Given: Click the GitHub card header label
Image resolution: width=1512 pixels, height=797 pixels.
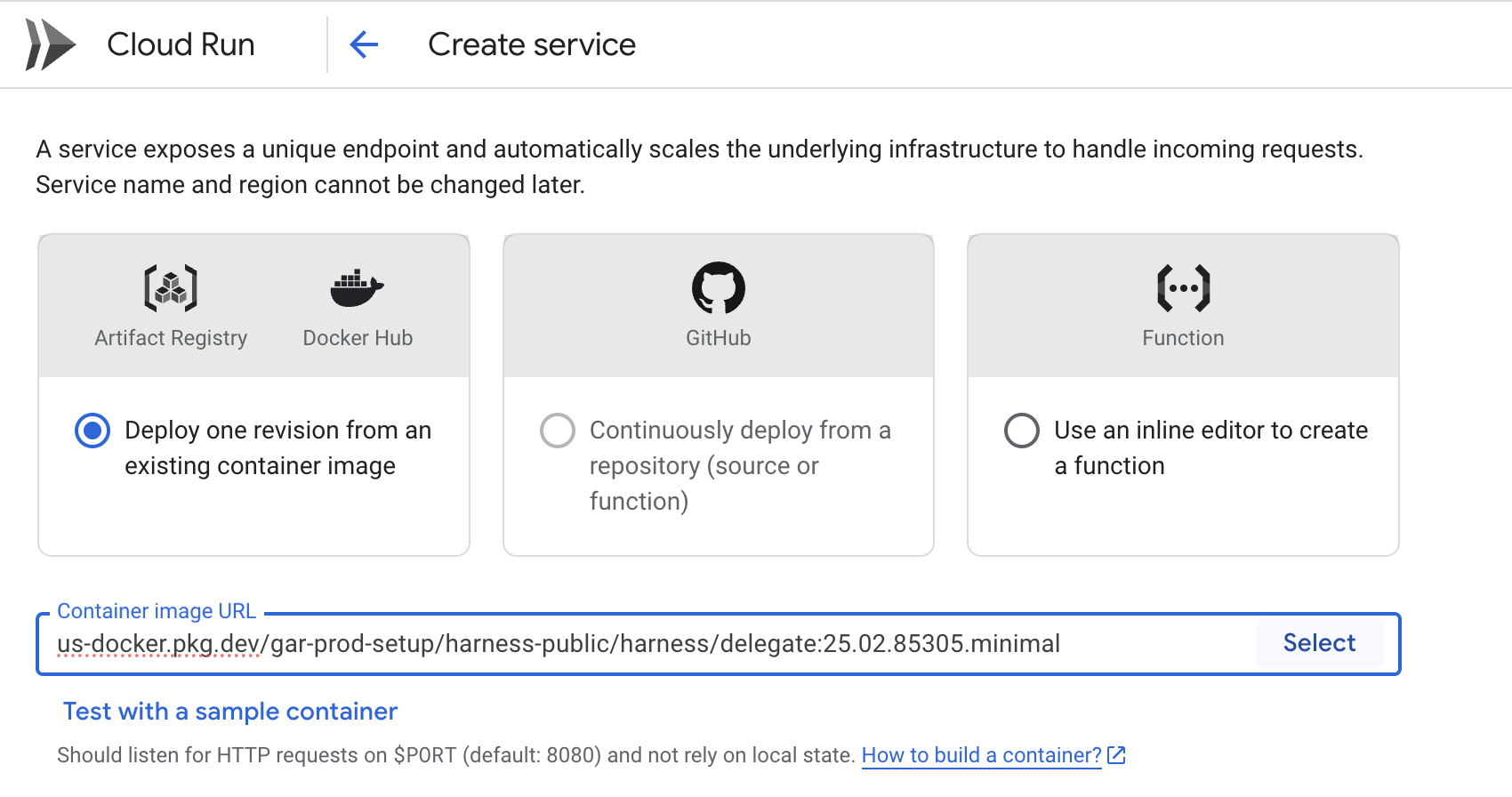Looking at the screenshot, I should click(718, 338).
